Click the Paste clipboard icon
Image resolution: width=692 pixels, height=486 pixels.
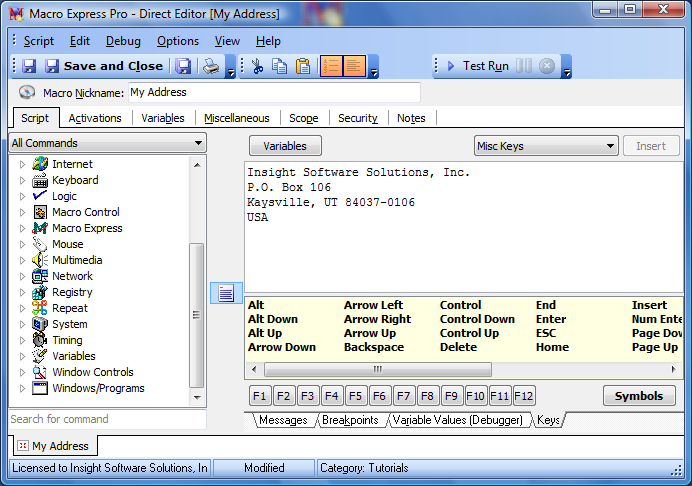point(303,67)
